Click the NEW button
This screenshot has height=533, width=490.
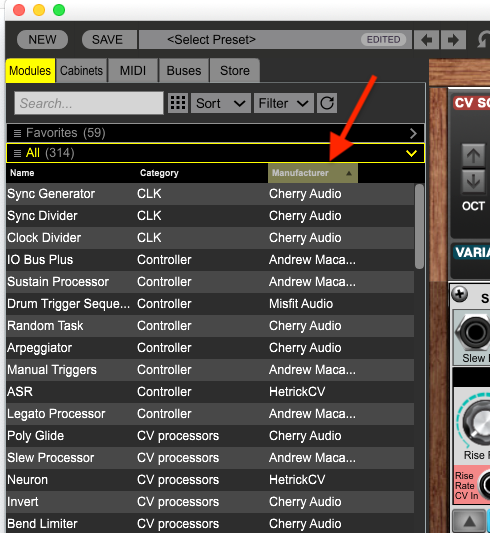(x=42, y=40)
